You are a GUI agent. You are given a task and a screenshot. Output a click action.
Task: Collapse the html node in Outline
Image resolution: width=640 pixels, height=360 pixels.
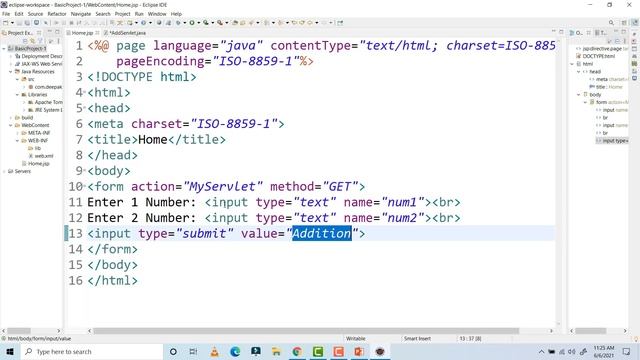coord(572,64)
